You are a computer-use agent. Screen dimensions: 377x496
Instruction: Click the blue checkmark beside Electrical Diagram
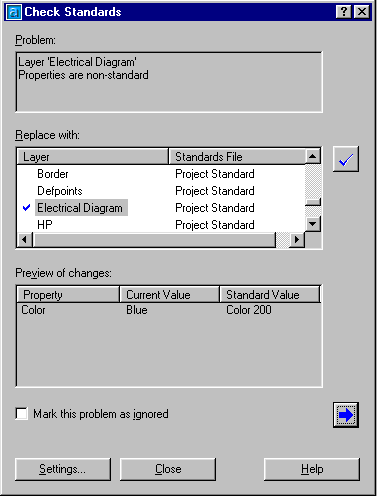coord(27,208)
